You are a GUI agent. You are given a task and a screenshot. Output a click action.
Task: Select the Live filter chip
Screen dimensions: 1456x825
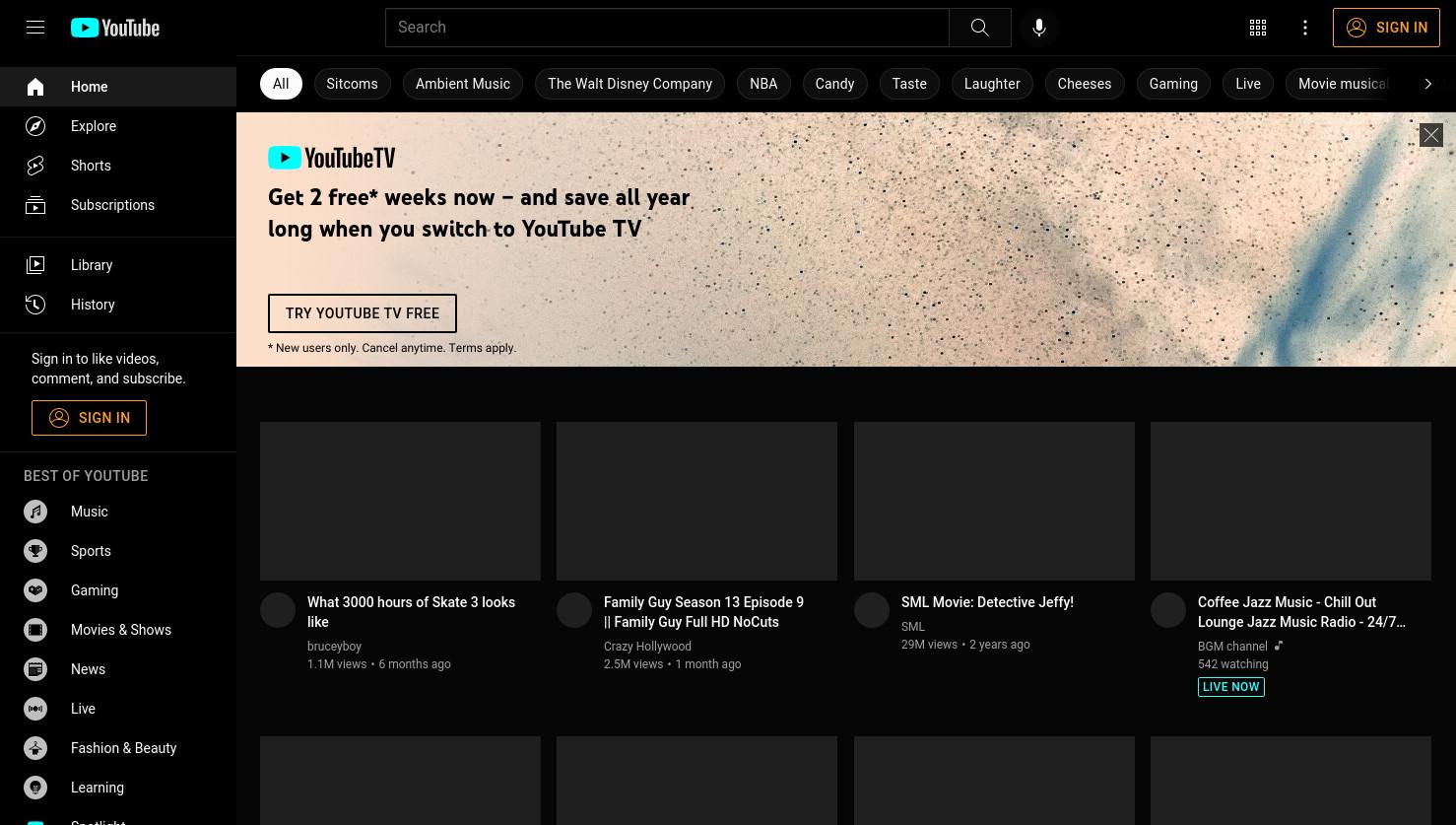coord(1248,84)
